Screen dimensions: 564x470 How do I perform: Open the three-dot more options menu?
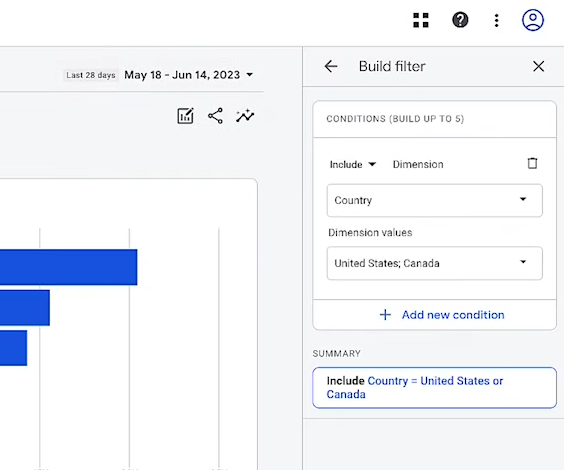click(x=496, y=20)
